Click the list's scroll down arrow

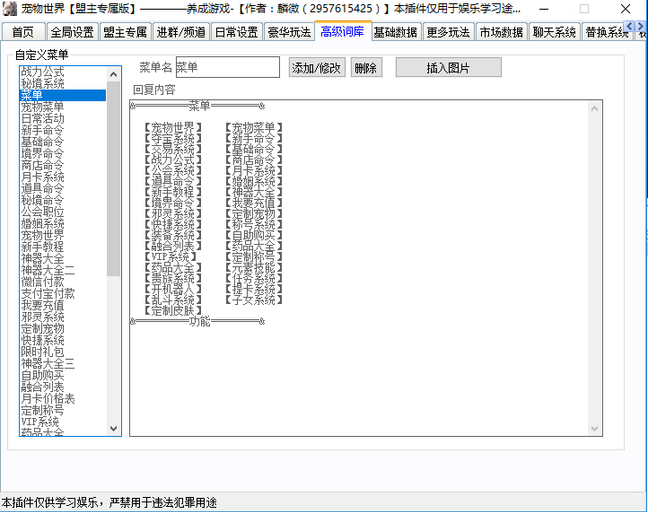pyautogui.click(x=114, y=429)
